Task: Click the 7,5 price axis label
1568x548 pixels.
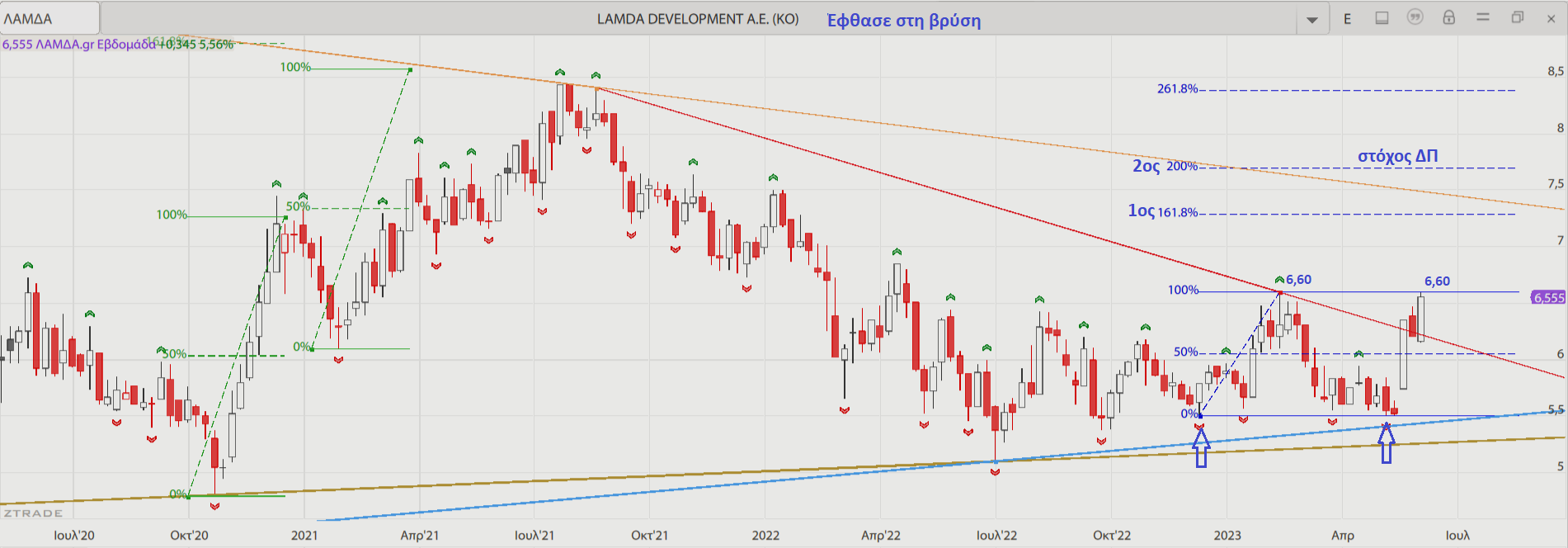Action: tap(1555, 184)
